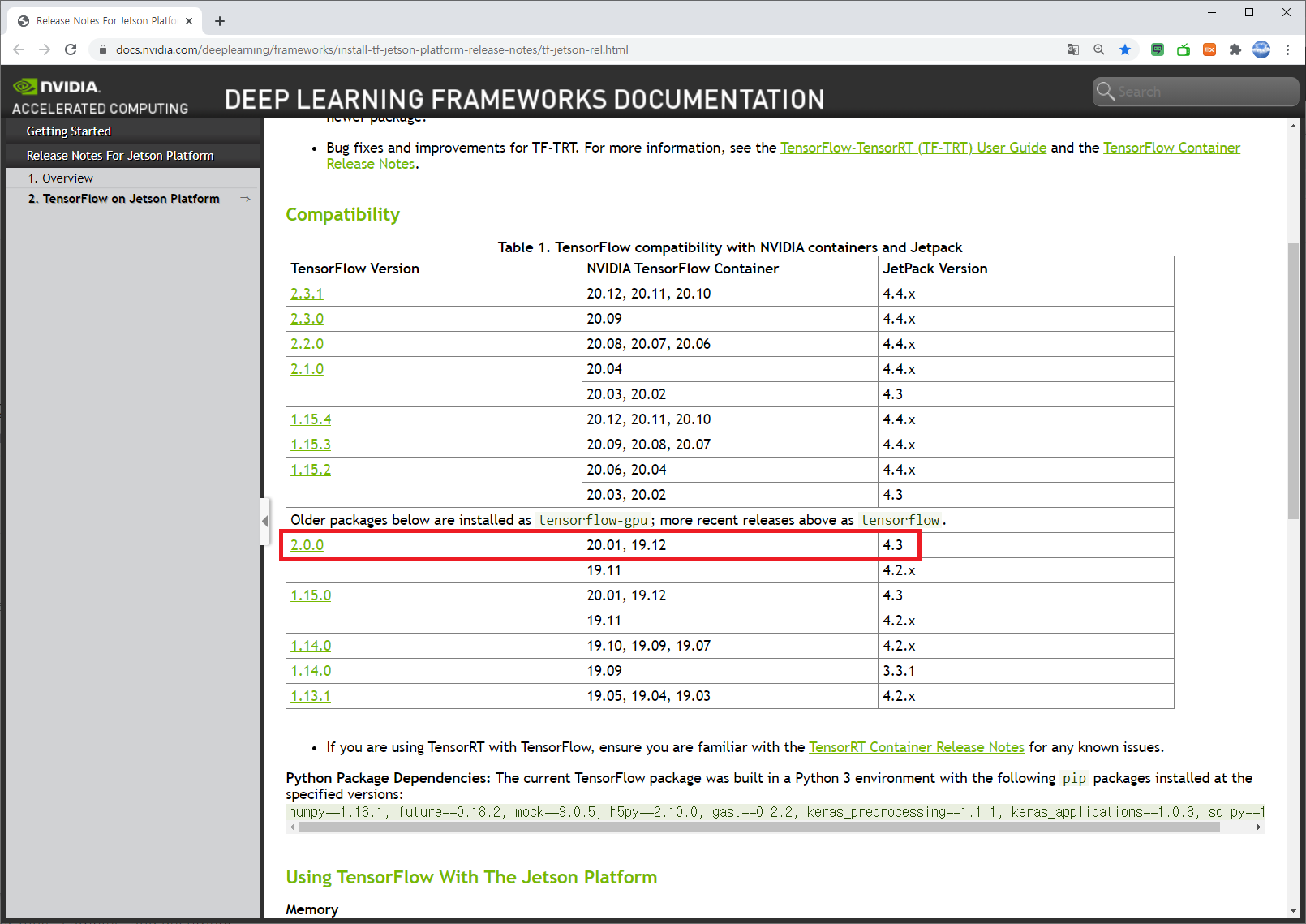Click the code scrollbar right arrow

(1259, 827)
